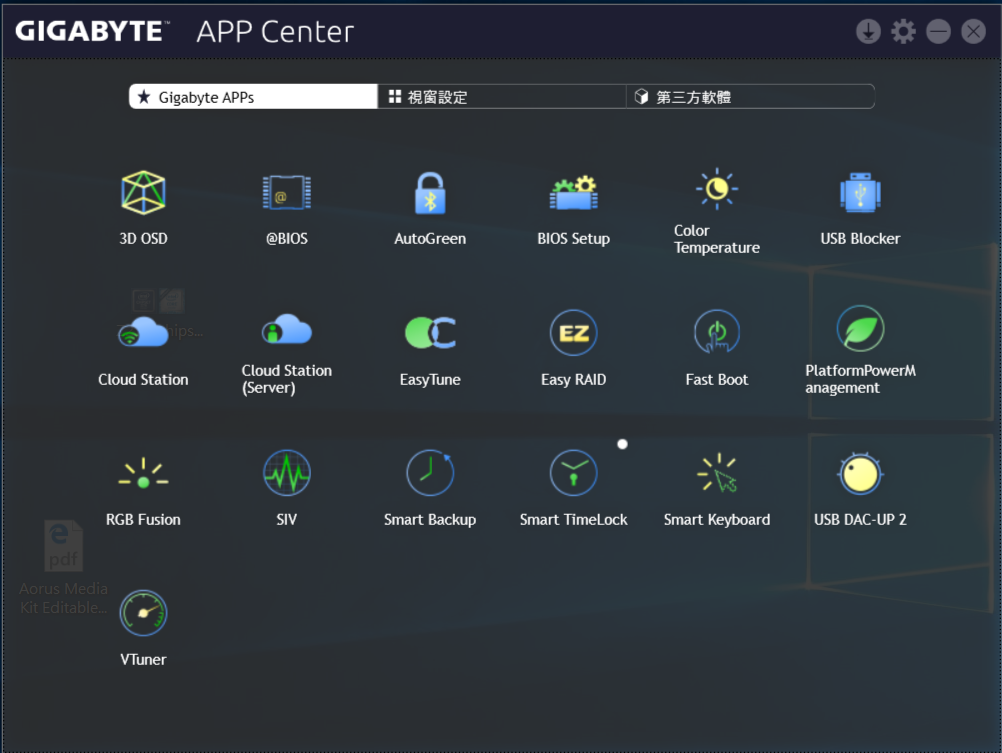
Task: Select the Gigabyte APPs tab
Action: [253, 97]
